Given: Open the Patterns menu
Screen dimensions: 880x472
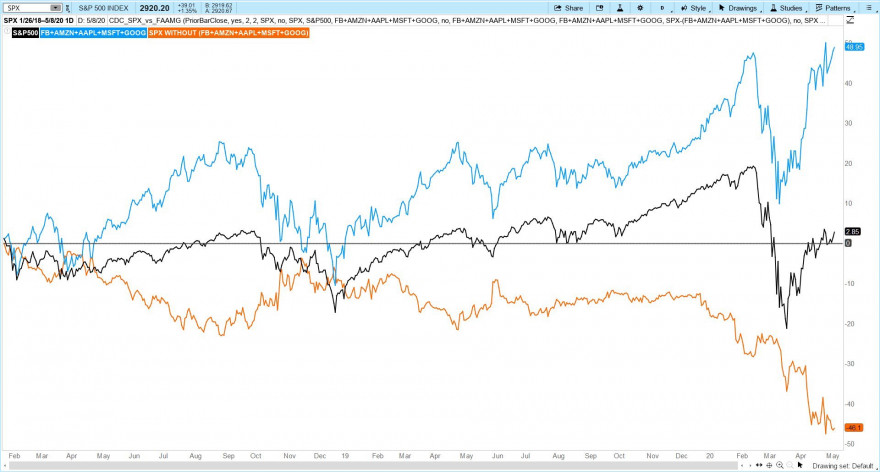Looking at the screenshot, I should point(833,8).
